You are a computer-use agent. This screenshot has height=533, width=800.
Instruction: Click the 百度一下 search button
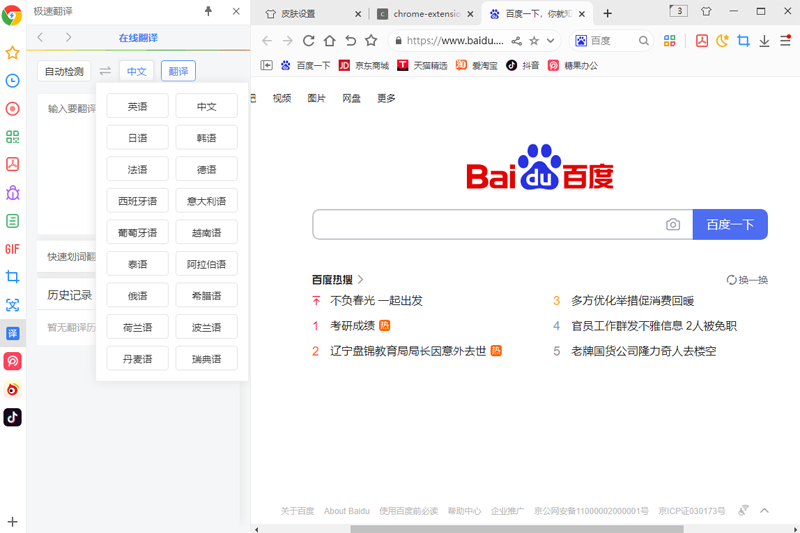coord(730,224)
